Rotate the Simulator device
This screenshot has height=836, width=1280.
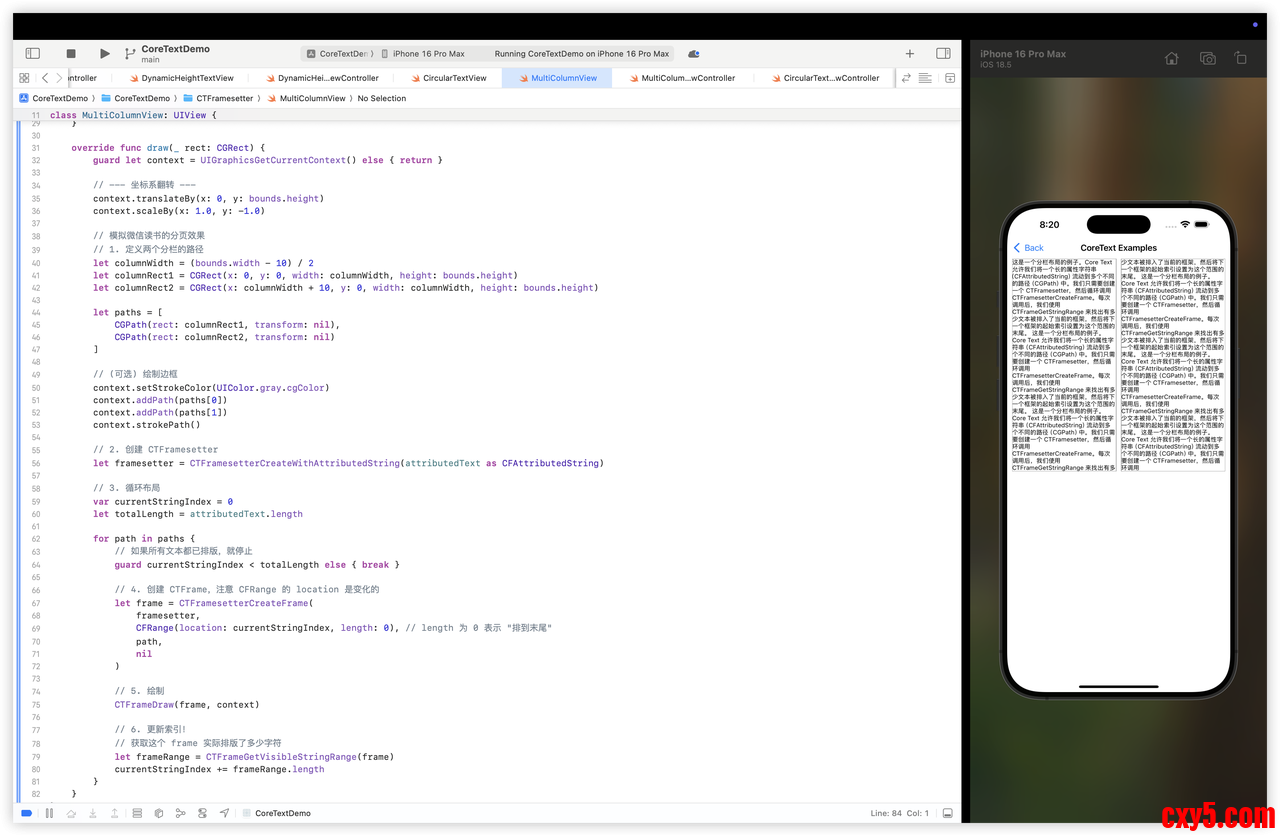[1241, 59]
